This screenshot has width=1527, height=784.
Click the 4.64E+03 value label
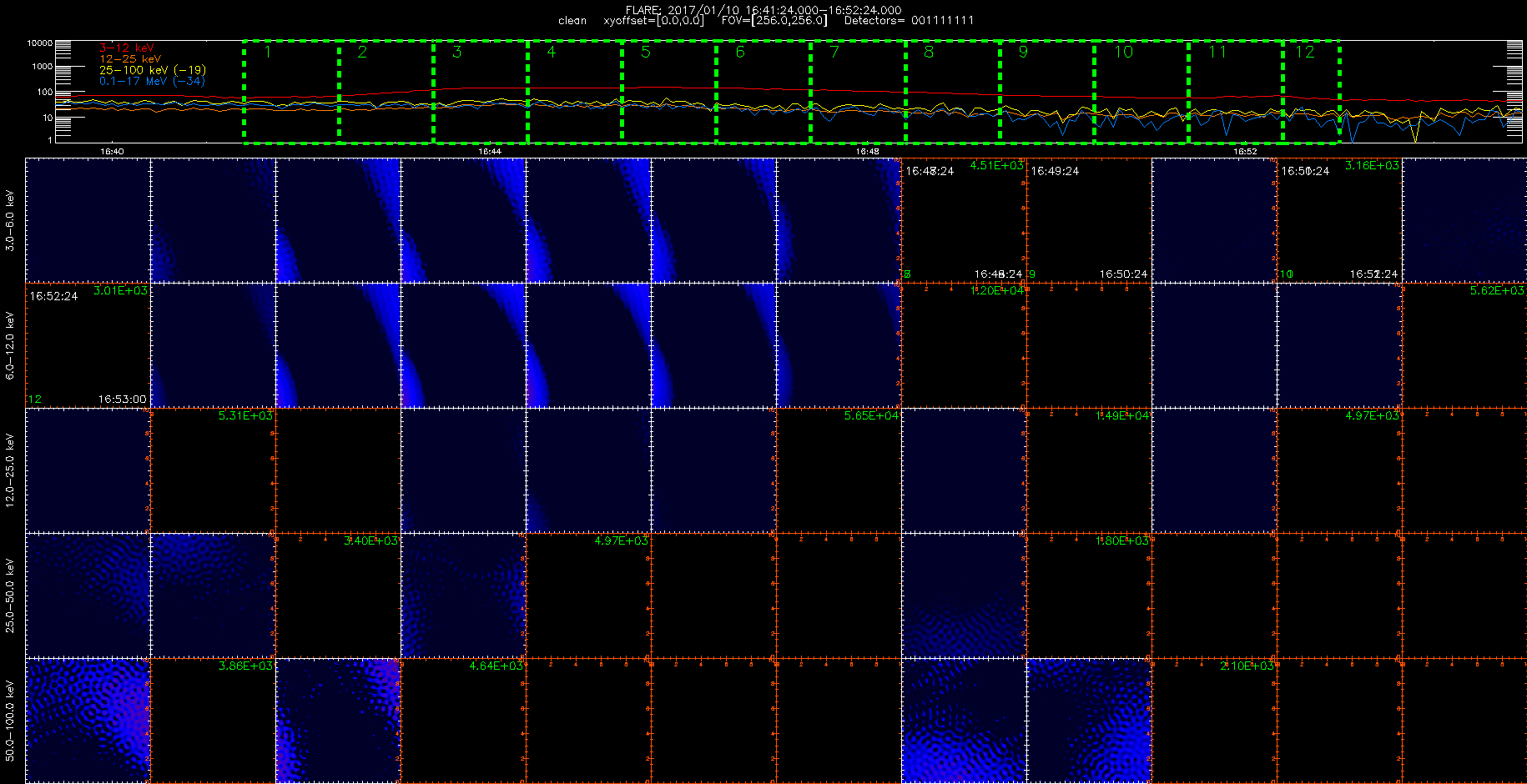496,666
